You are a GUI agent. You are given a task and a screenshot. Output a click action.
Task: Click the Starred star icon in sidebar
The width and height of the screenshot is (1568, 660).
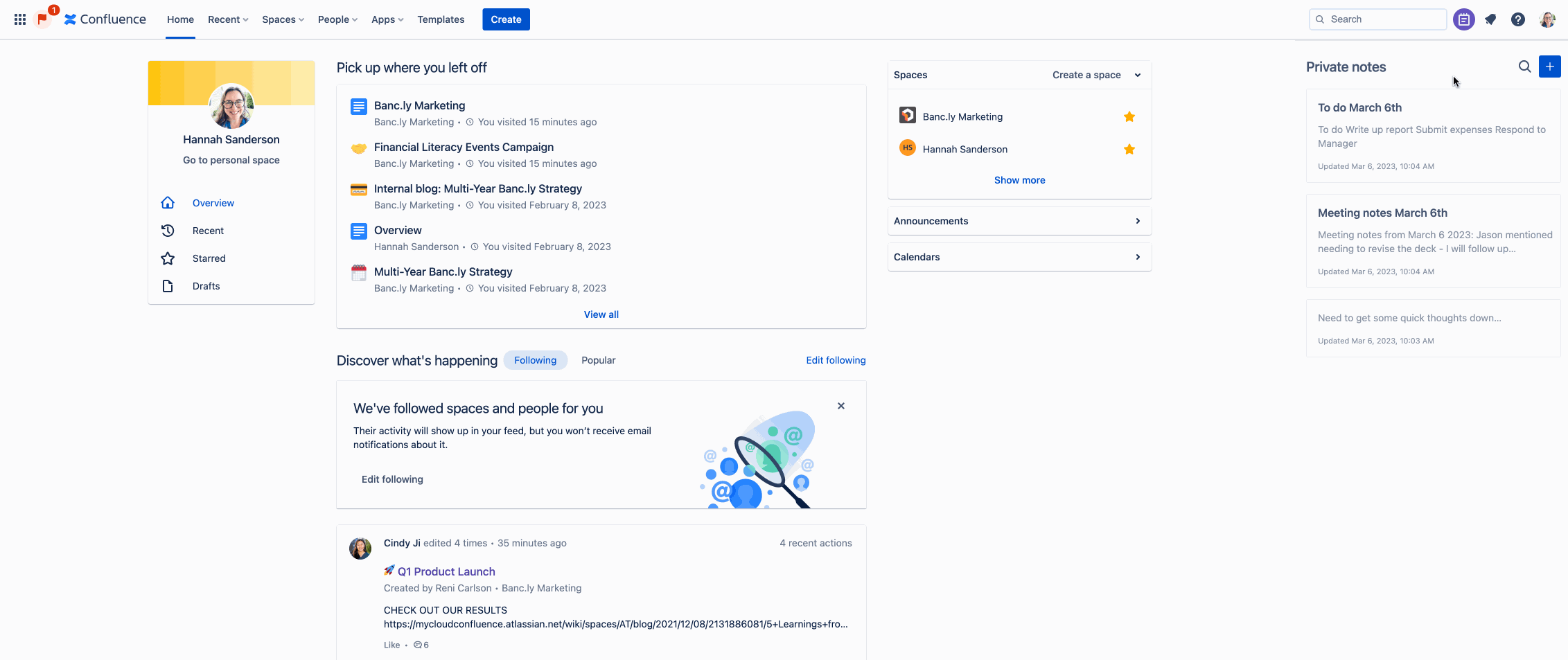click(168, 258)
